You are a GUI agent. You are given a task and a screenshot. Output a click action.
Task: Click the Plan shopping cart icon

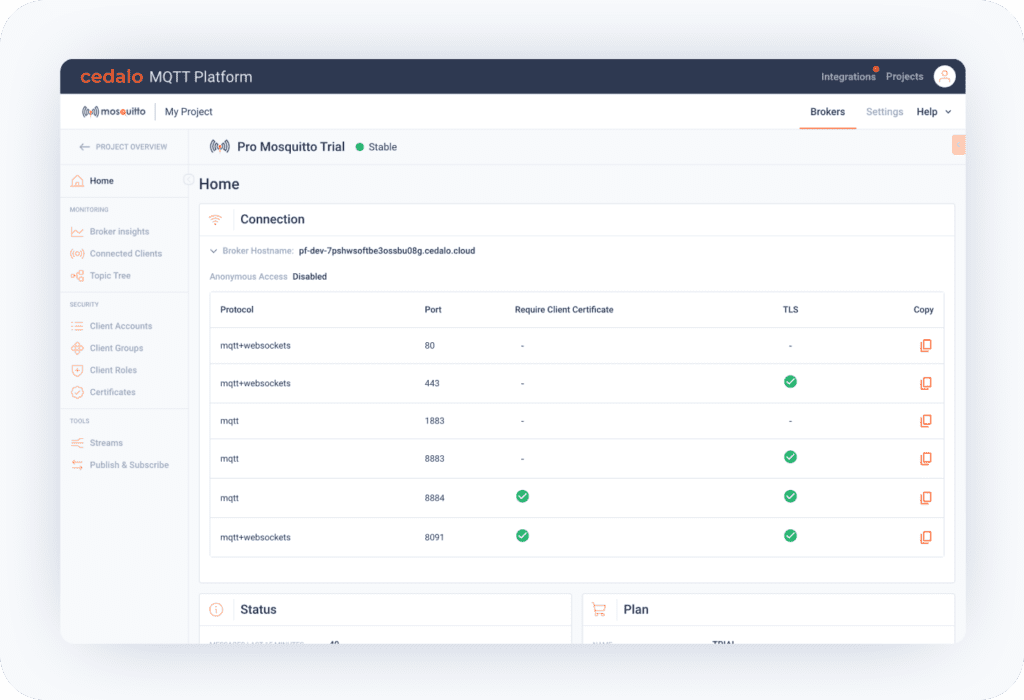tap(599, 609)
